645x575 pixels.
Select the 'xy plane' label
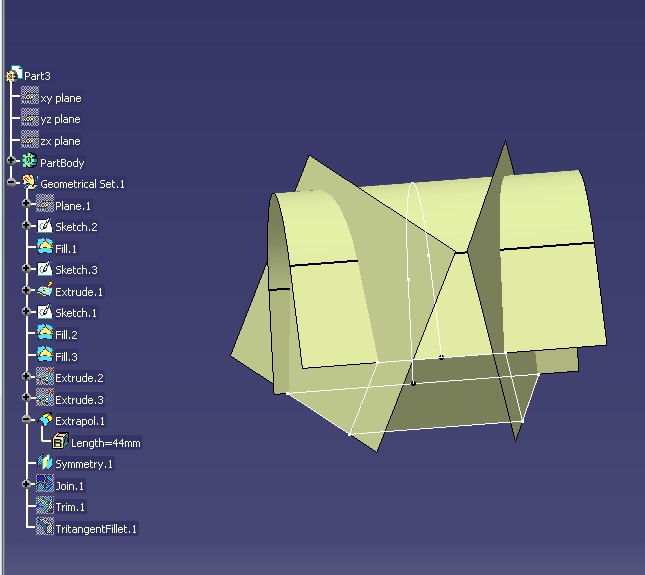click(61, 98)
